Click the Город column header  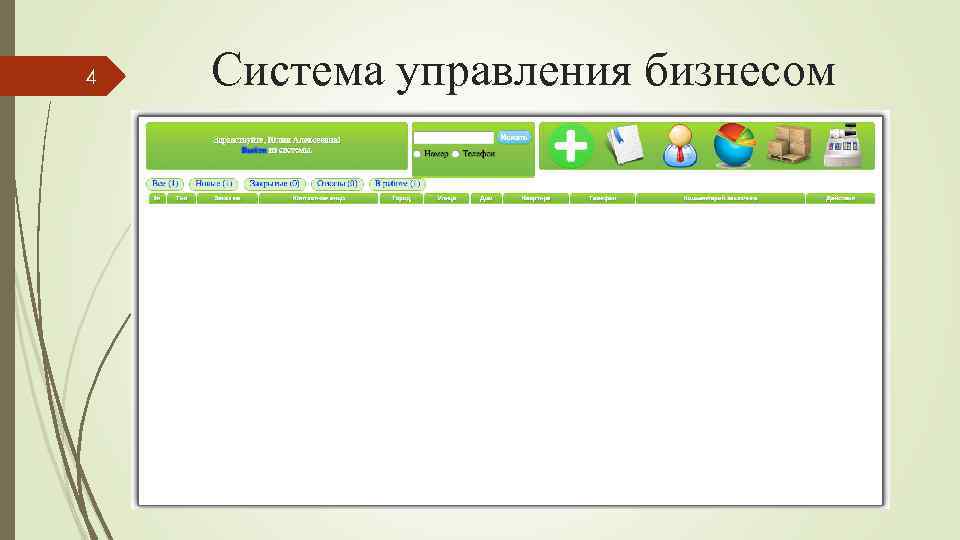(x=401, y=198)
